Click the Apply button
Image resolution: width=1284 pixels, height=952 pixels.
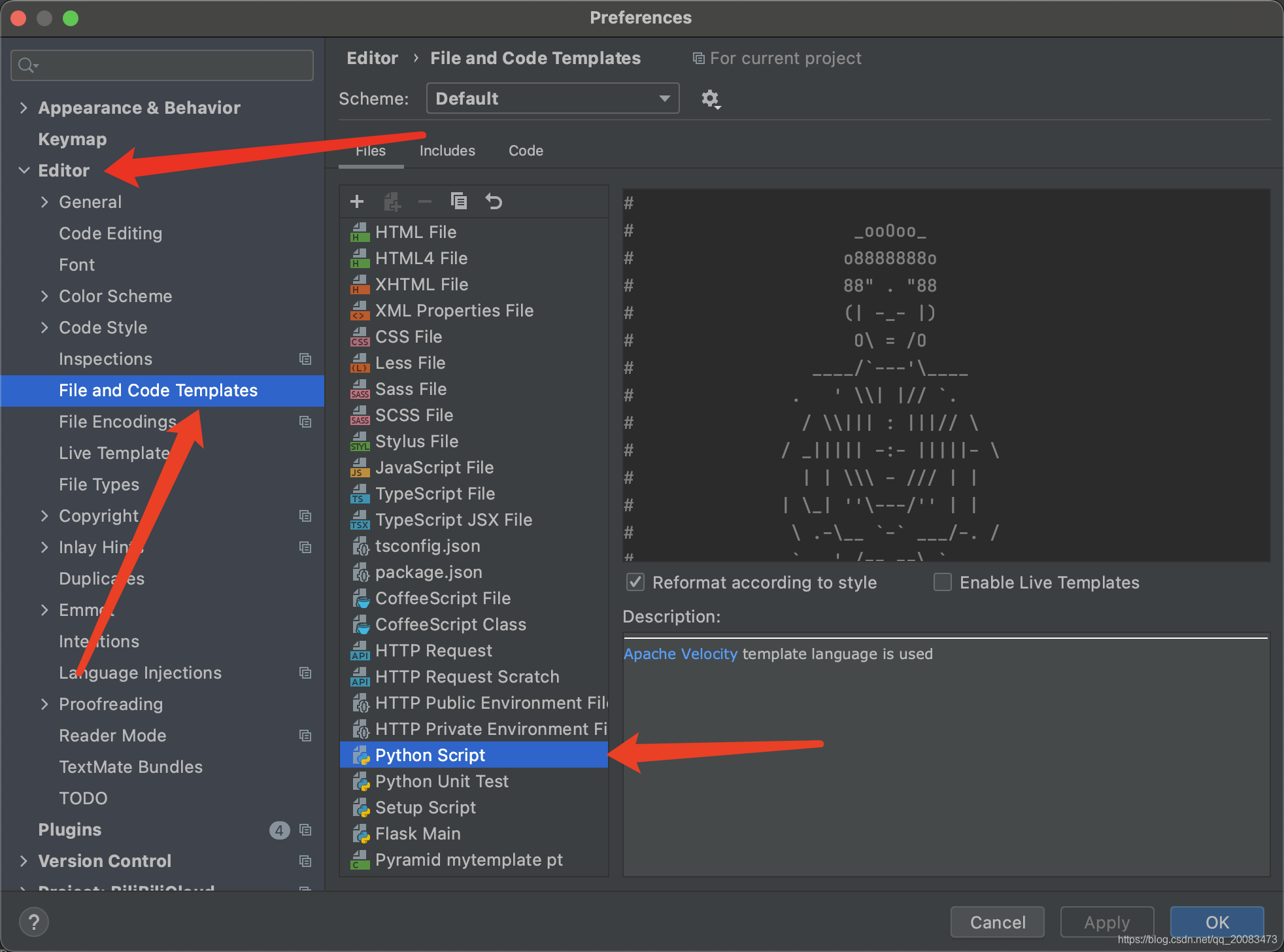pyautogui.click(x=1107, y=922)
